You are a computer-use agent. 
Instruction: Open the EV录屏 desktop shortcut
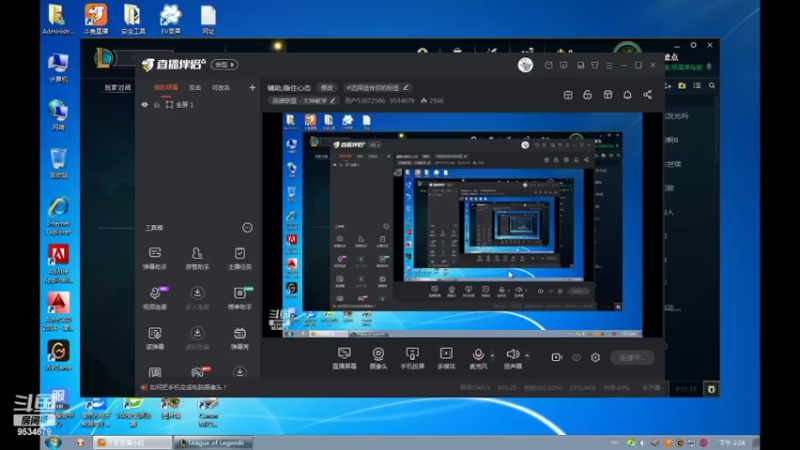(x=170, y=19)
